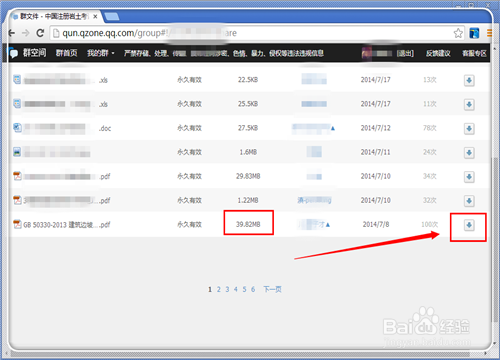
Task: Open the blue browser extension icon
Action: click(474, 33)
